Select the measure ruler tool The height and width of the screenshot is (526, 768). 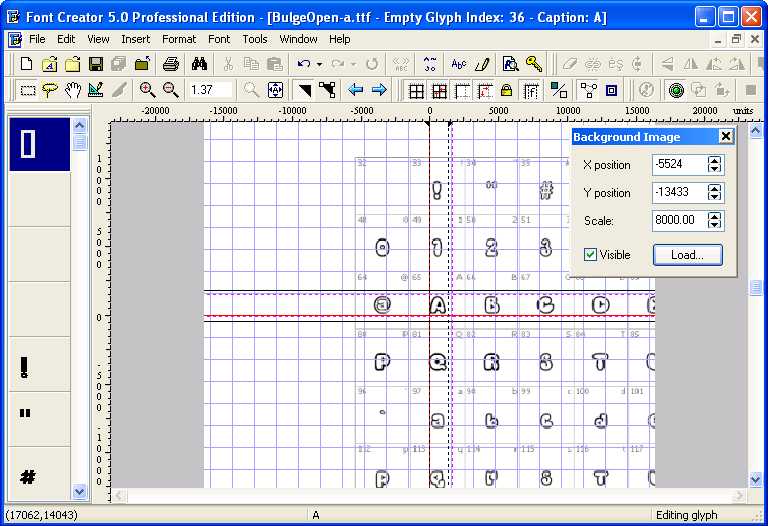(96, 90)
